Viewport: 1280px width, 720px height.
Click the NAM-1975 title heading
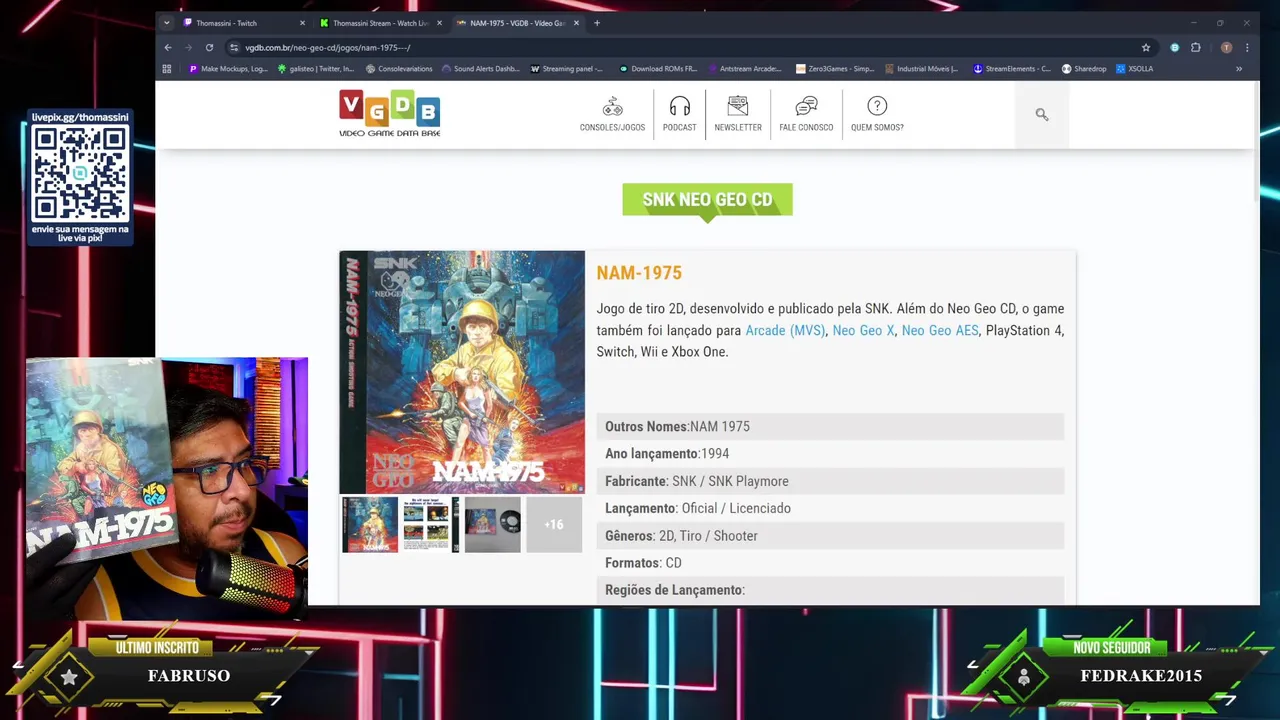639,273
